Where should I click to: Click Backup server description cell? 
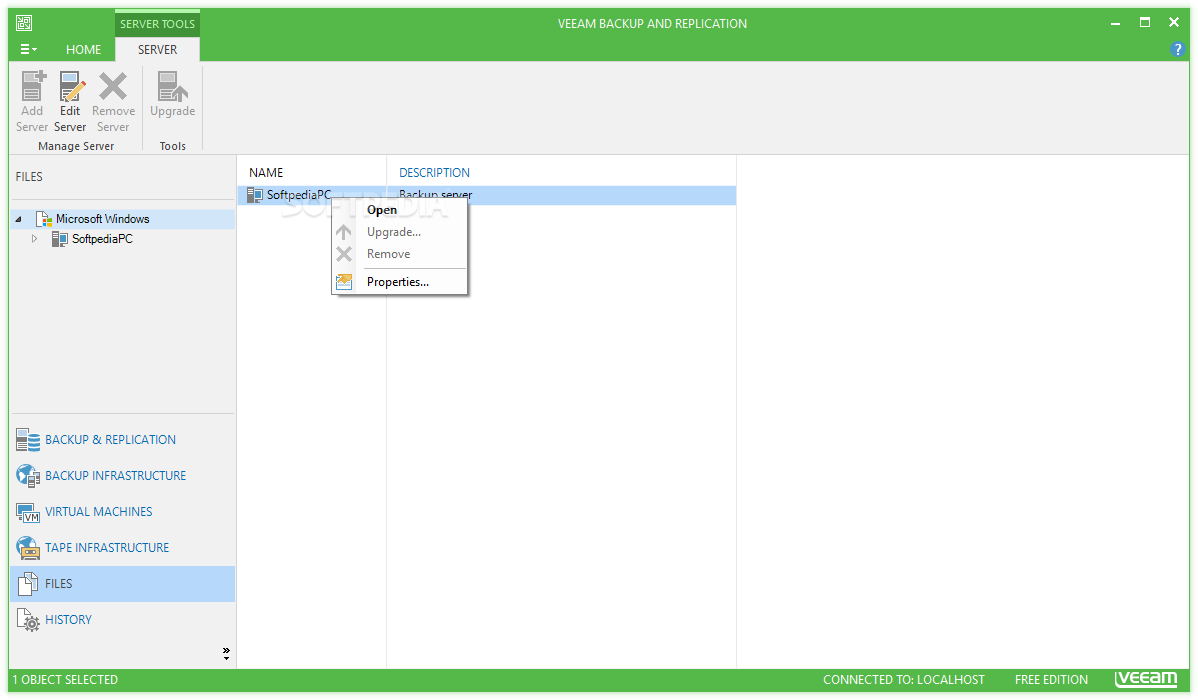(x=435, y=195)
